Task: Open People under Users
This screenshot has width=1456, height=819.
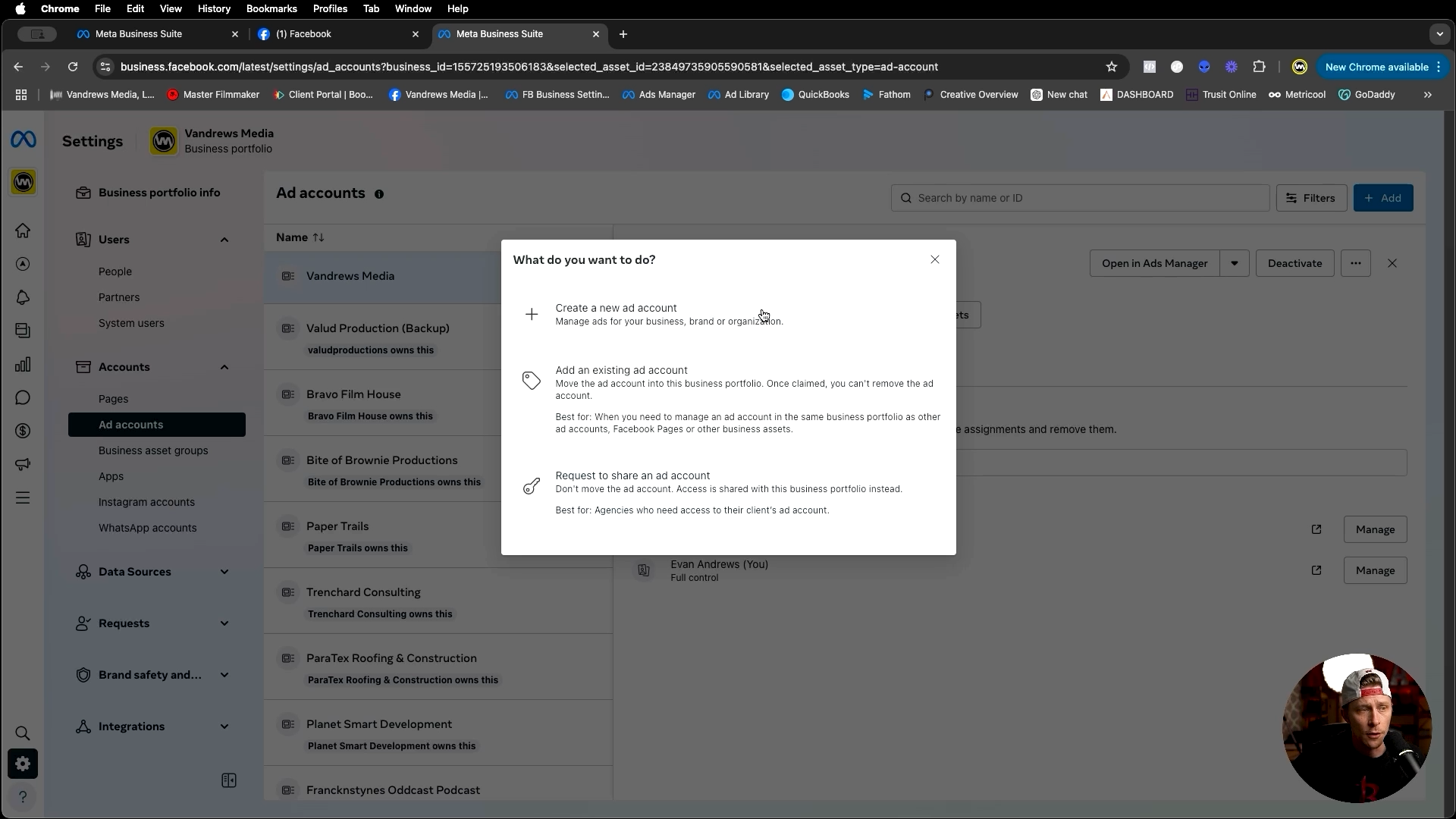Action: [x=115, y=271]
